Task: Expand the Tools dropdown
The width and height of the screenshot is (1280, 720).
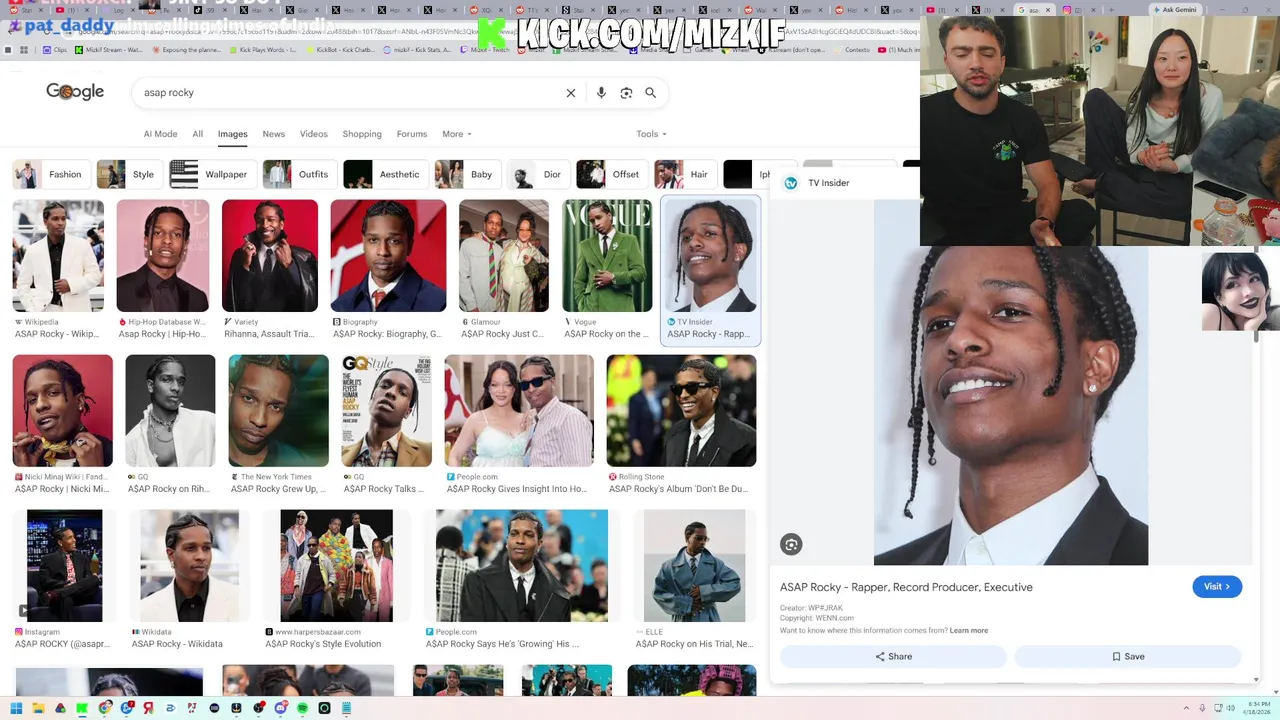Action: (x=651, y=134)
